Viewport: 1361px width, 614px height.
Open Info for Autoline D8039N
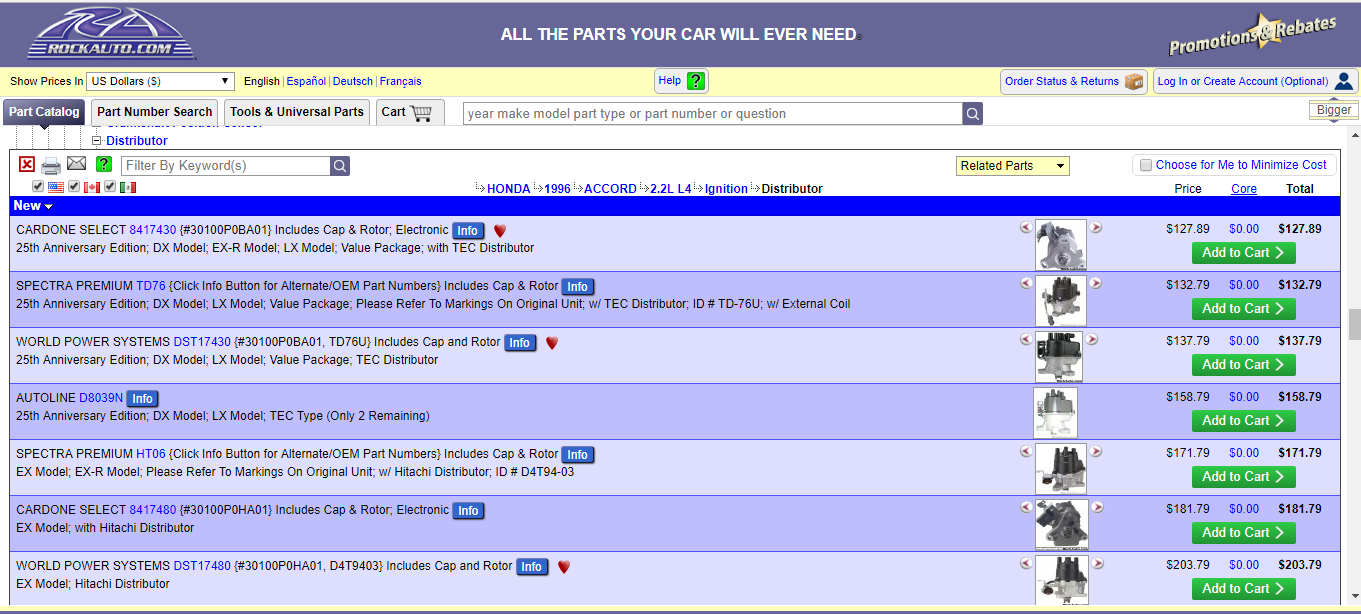point(143,399)
